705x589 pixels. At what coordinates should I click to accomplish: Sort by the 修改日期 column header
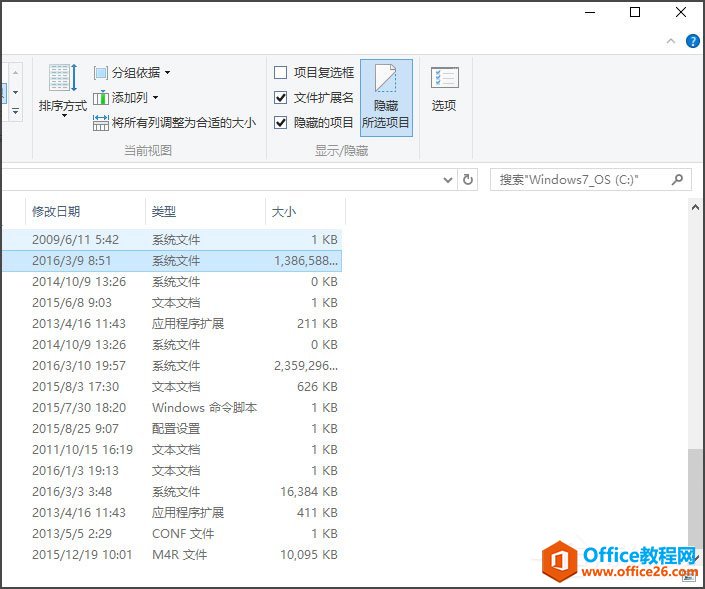pos(56,212)
